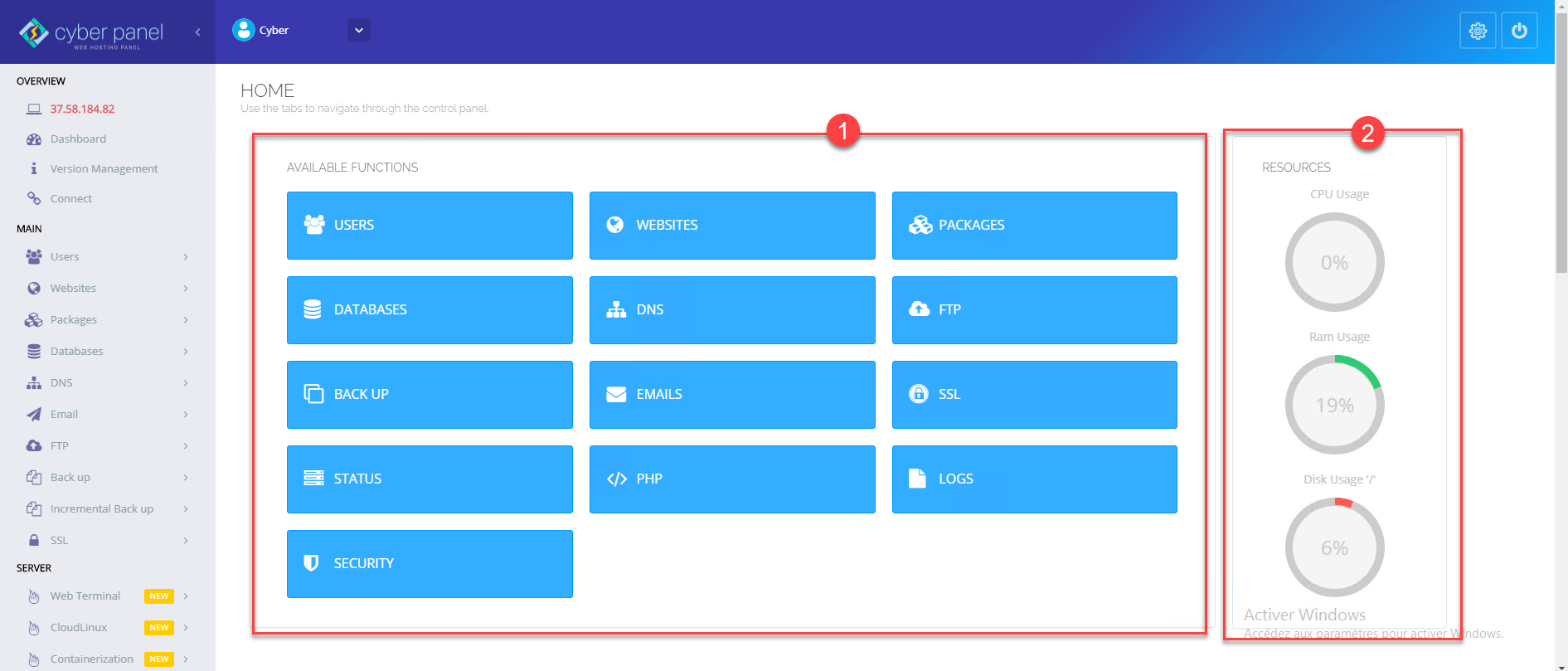1568x671 pixels.
Task: Open the DATABASES function tile
Action: (430, 309)
